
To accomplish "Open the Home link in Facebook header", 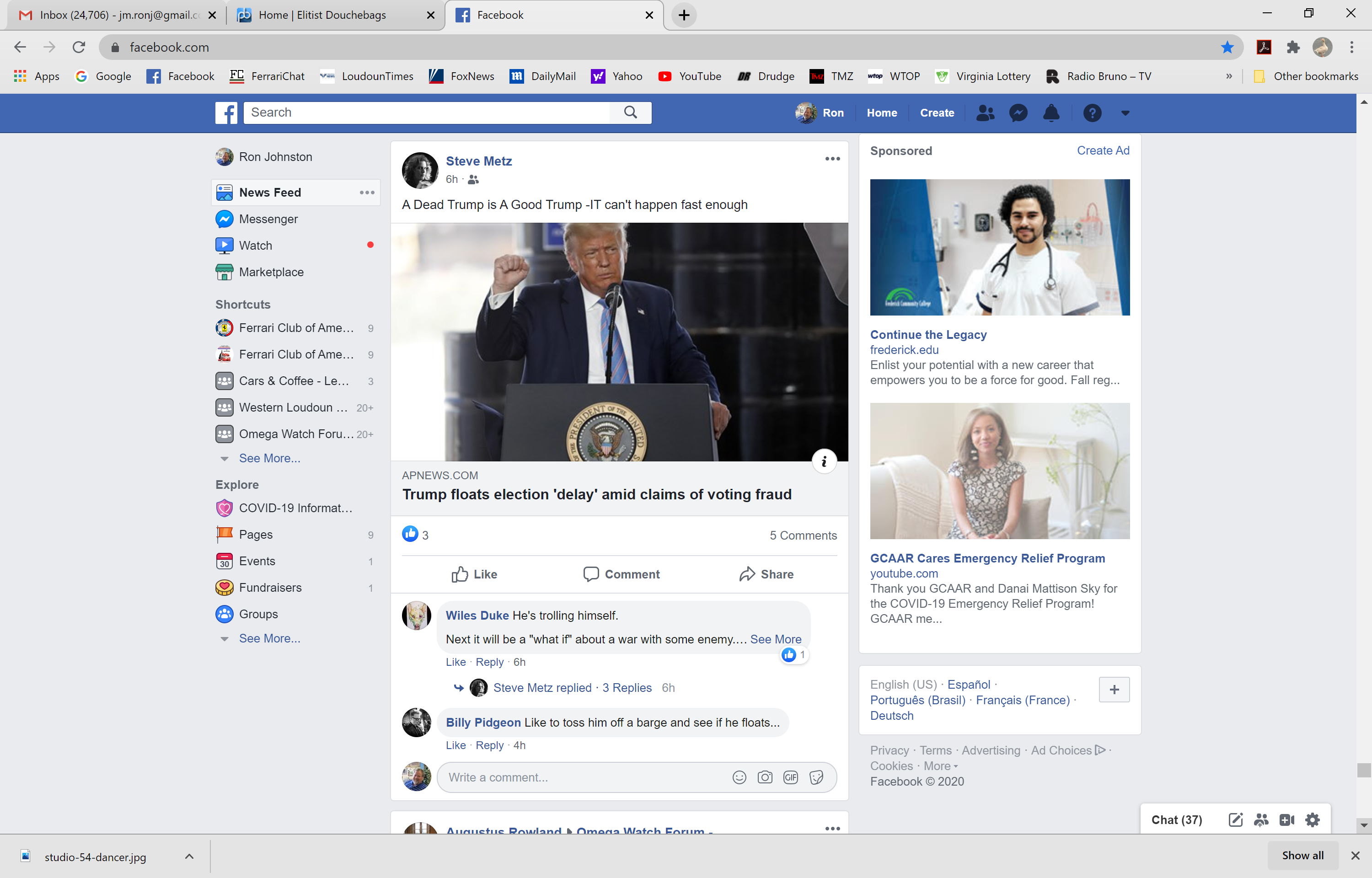I will [881, 113].
